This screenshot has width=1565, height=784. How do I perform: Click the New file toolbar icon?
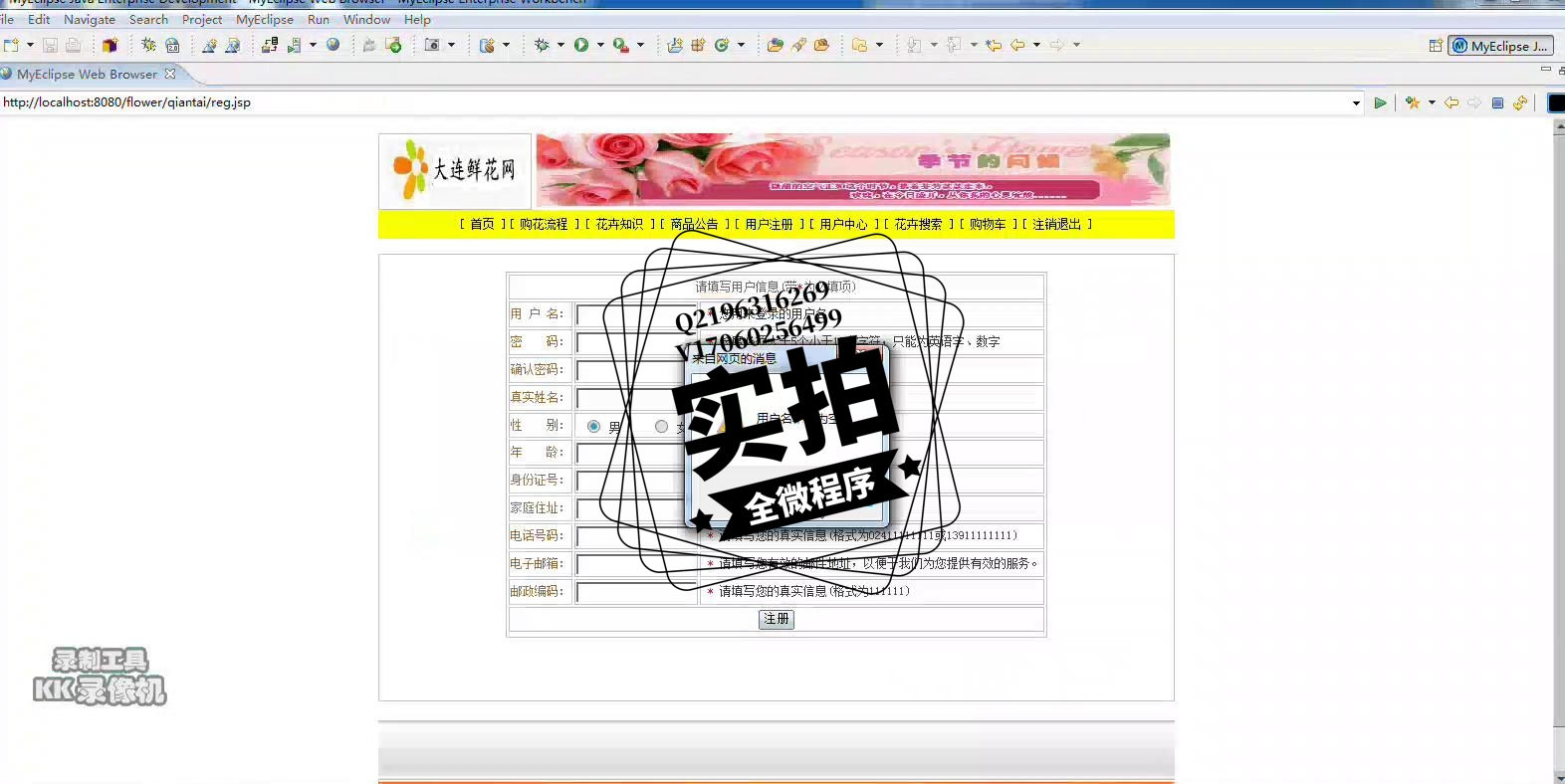(x=11, y=45)
